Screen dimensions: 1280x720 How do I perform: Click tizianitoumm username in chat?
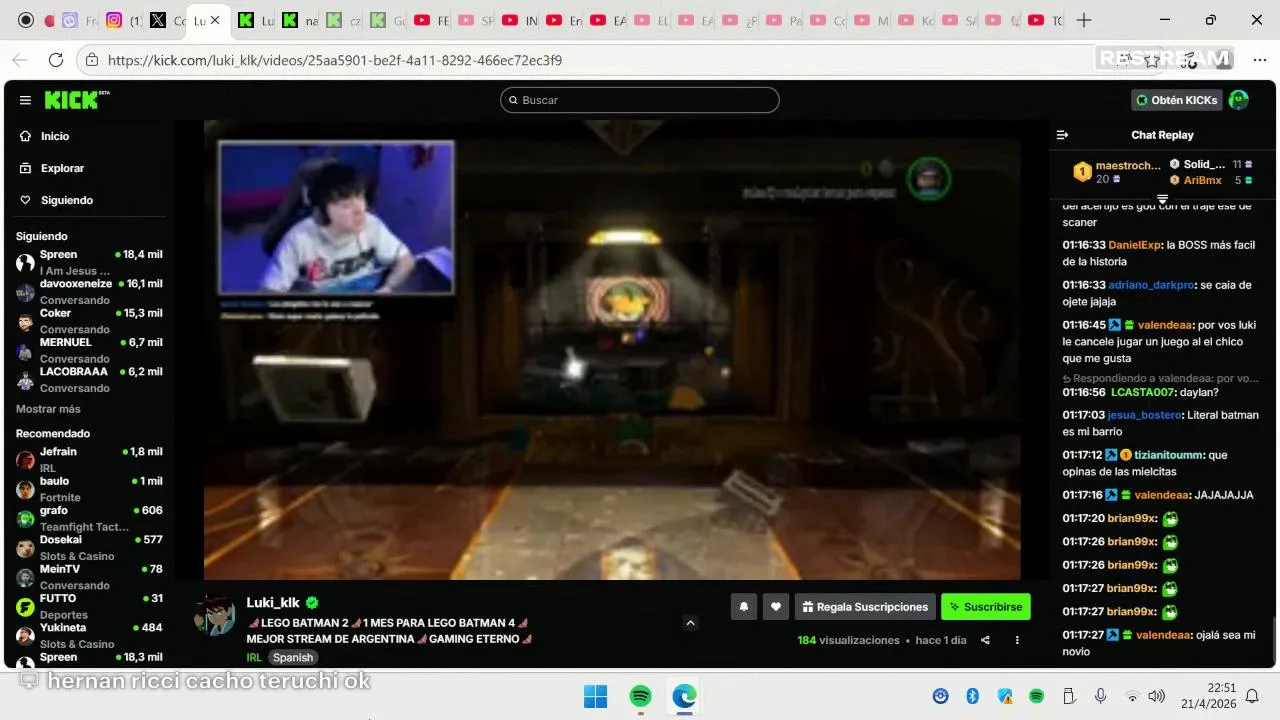pyautogui.click(x=1169, y=455)
